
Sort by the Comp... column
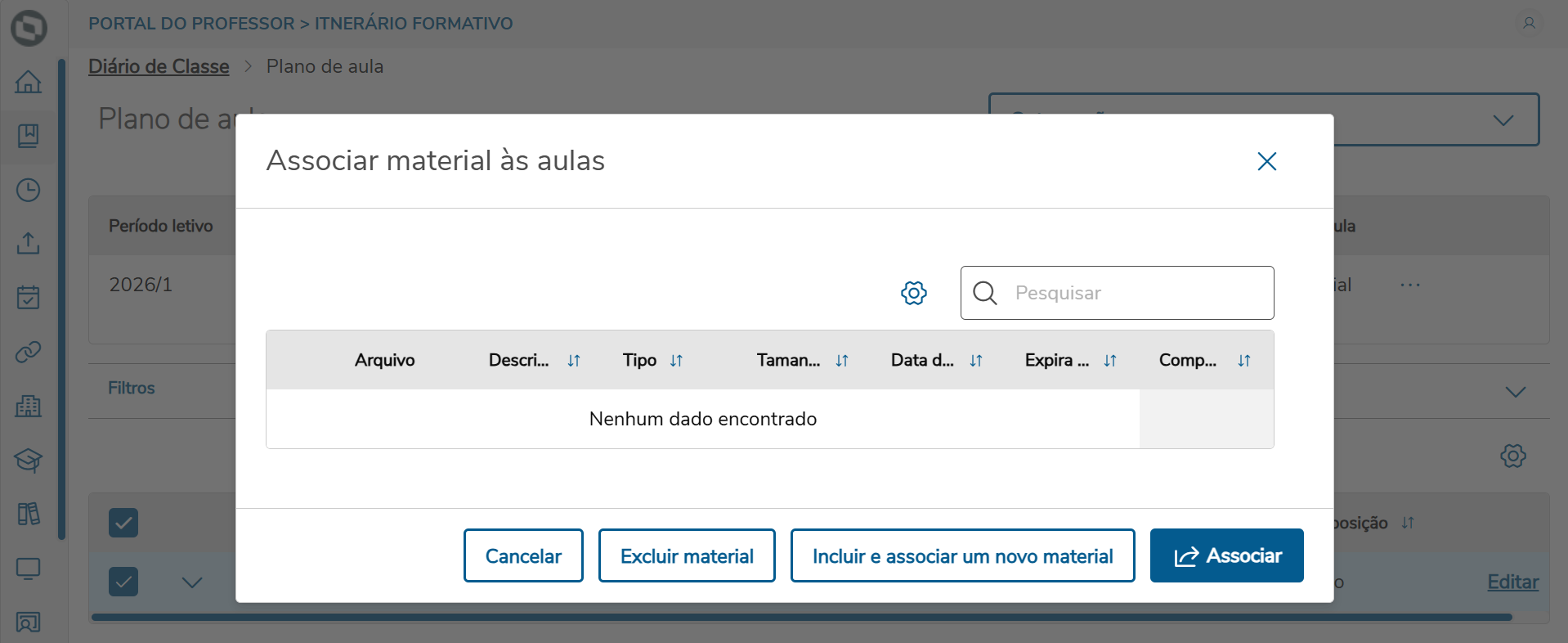[1244, 361]
